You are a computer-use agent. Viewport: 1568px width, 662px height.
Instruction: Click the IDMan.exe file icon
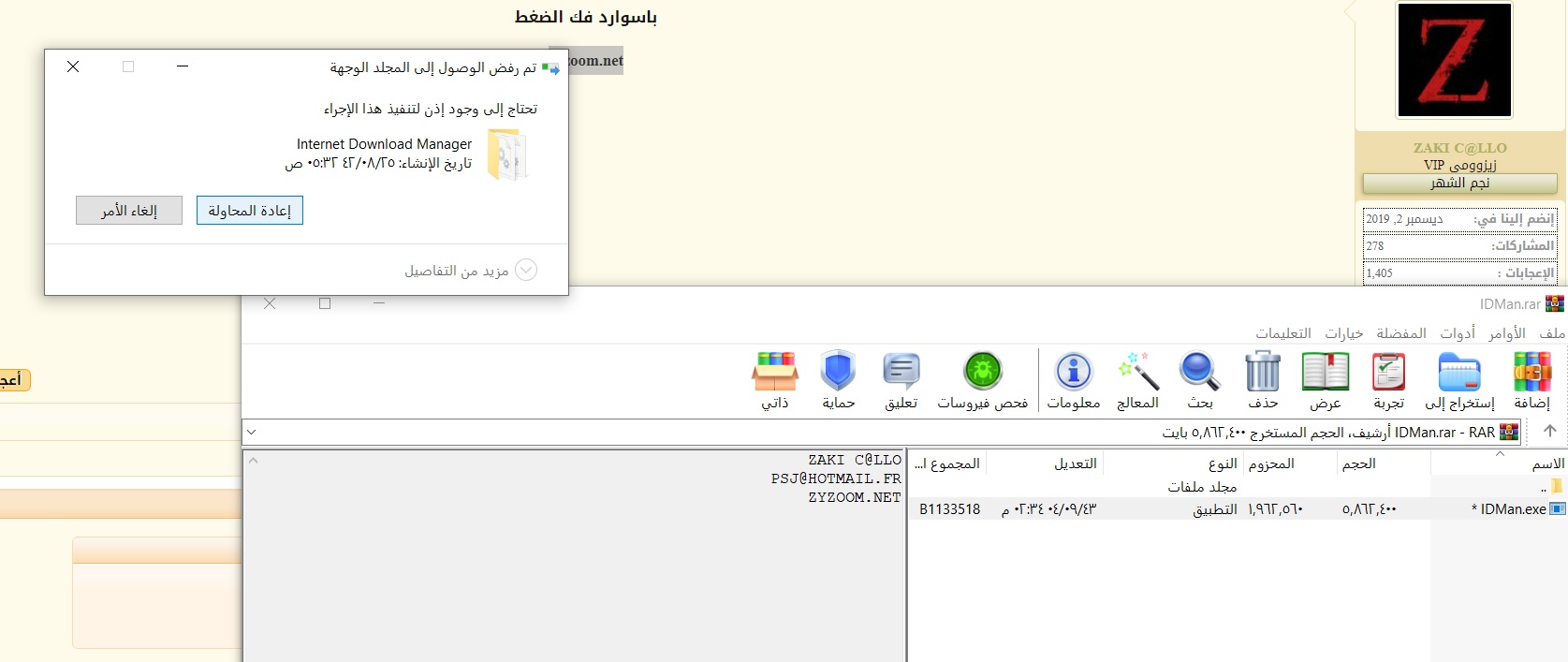[x=1558, y=508]
